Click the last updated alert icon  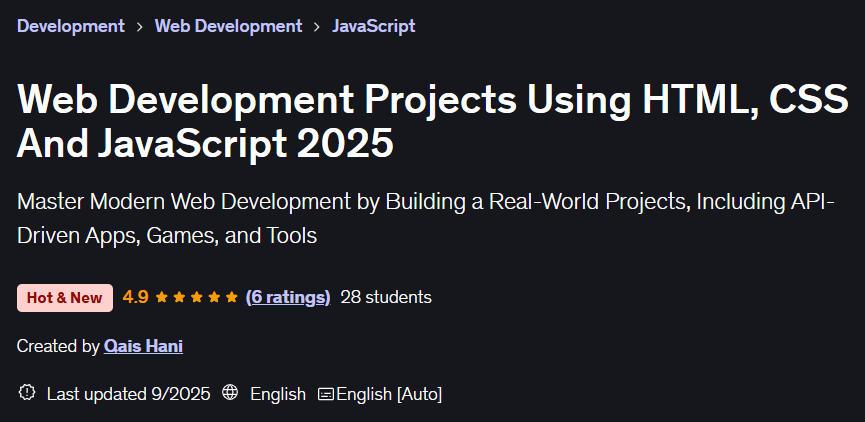[27, 393]
